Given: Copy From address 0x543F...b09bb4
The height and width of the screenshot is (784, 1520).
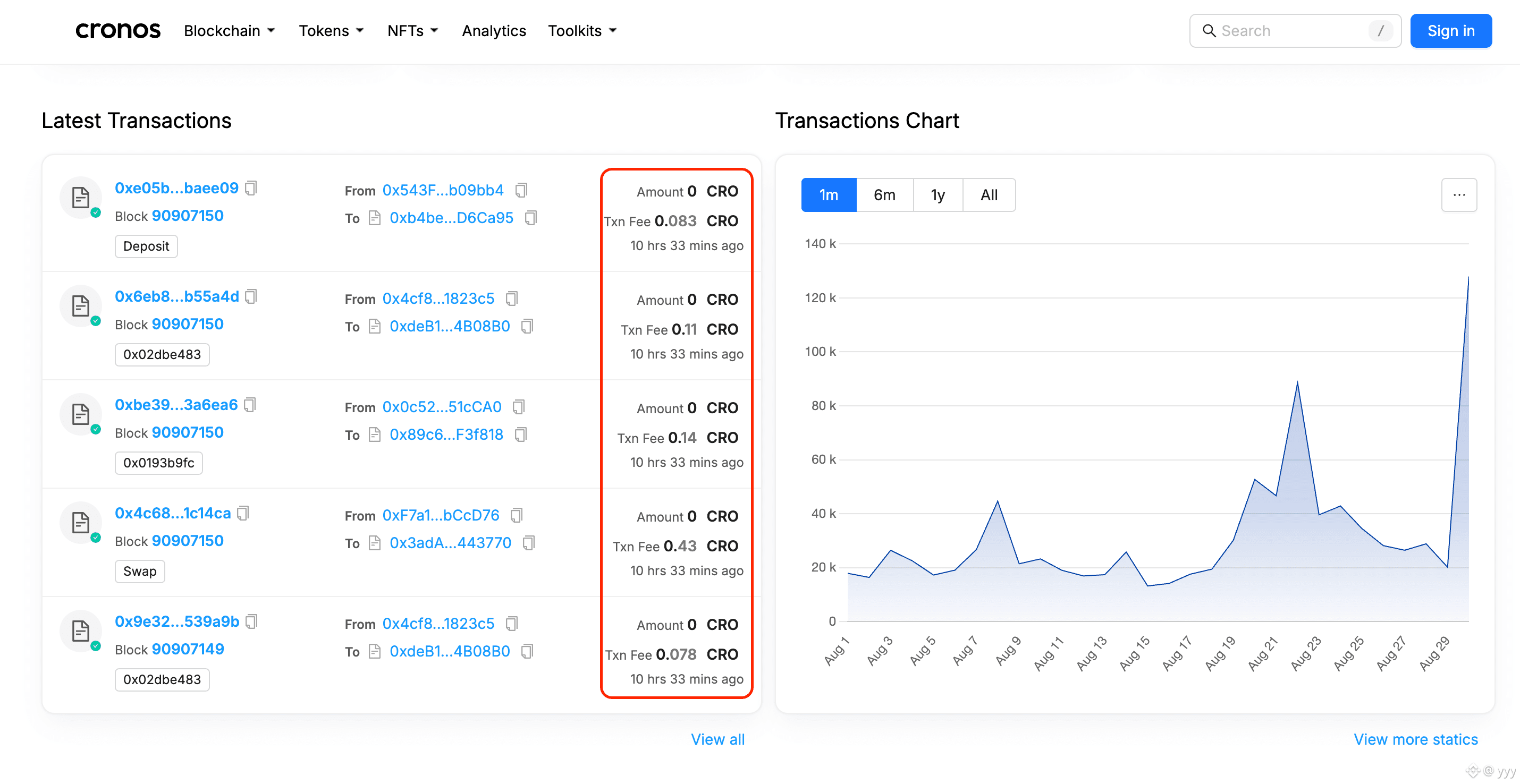Looking at the screenshot, I should tap(520, 191).
